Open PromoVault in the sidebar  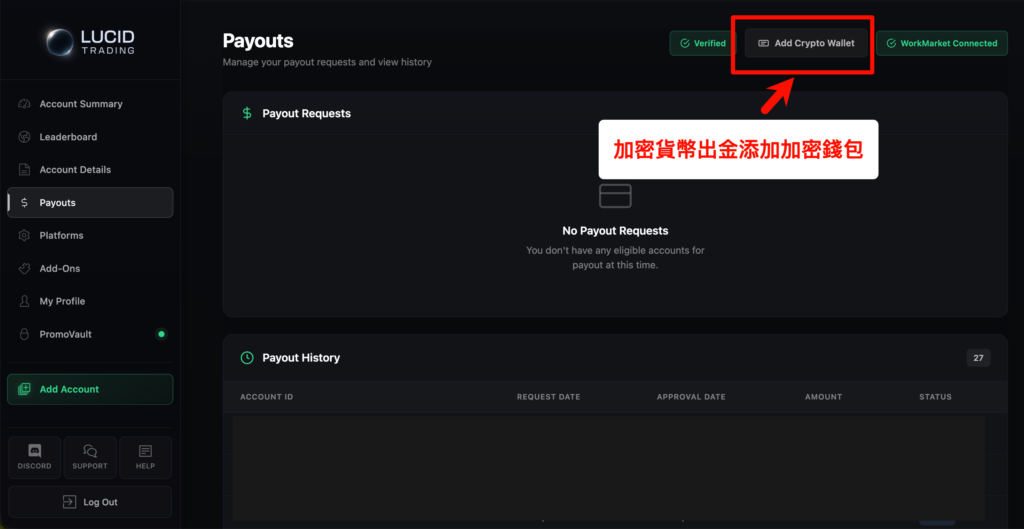coord(65,334)
